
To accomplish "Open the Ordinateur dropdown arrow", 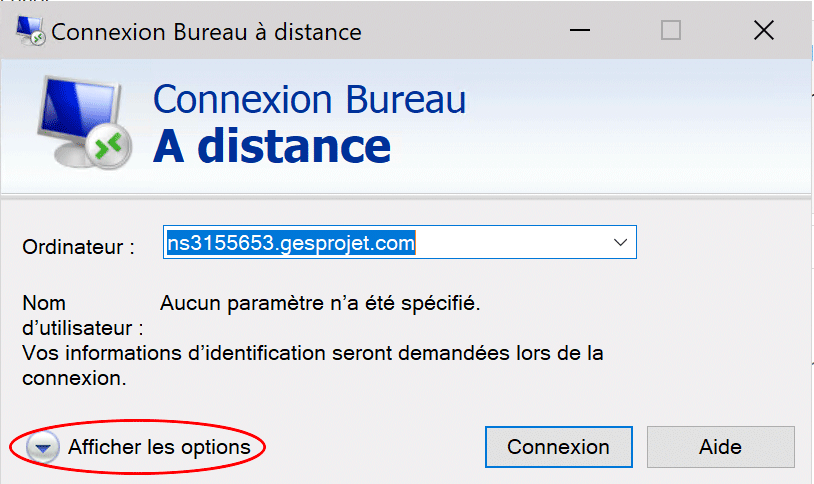I will click(620, 242).
